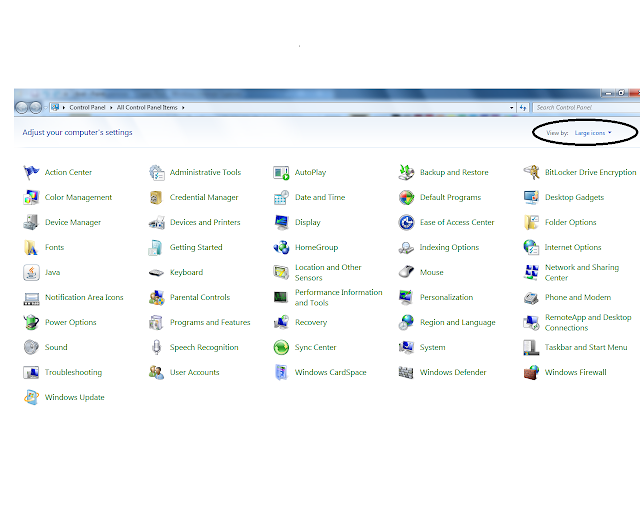640x512 pixels.
Task: Click the Backup and Restore icon
Action: click(x=406, y=173)
